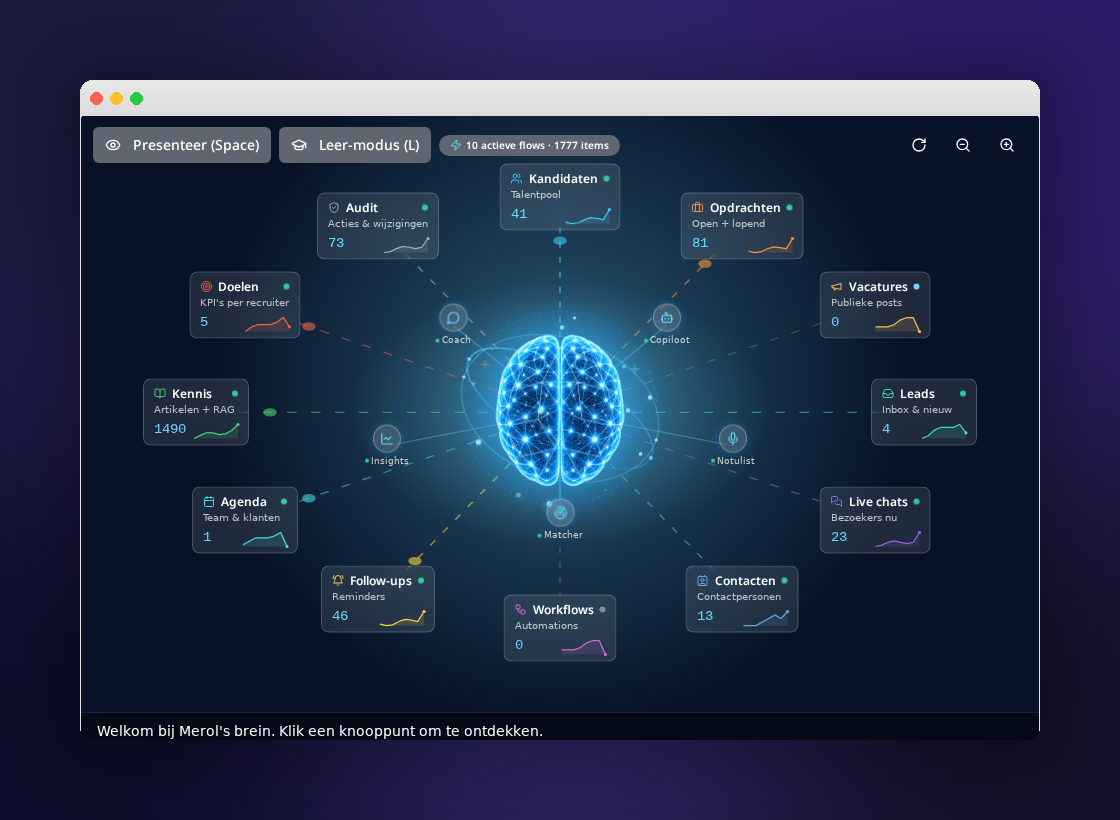
Task: Open the Doelen card title
Action: tap(238, 286)
